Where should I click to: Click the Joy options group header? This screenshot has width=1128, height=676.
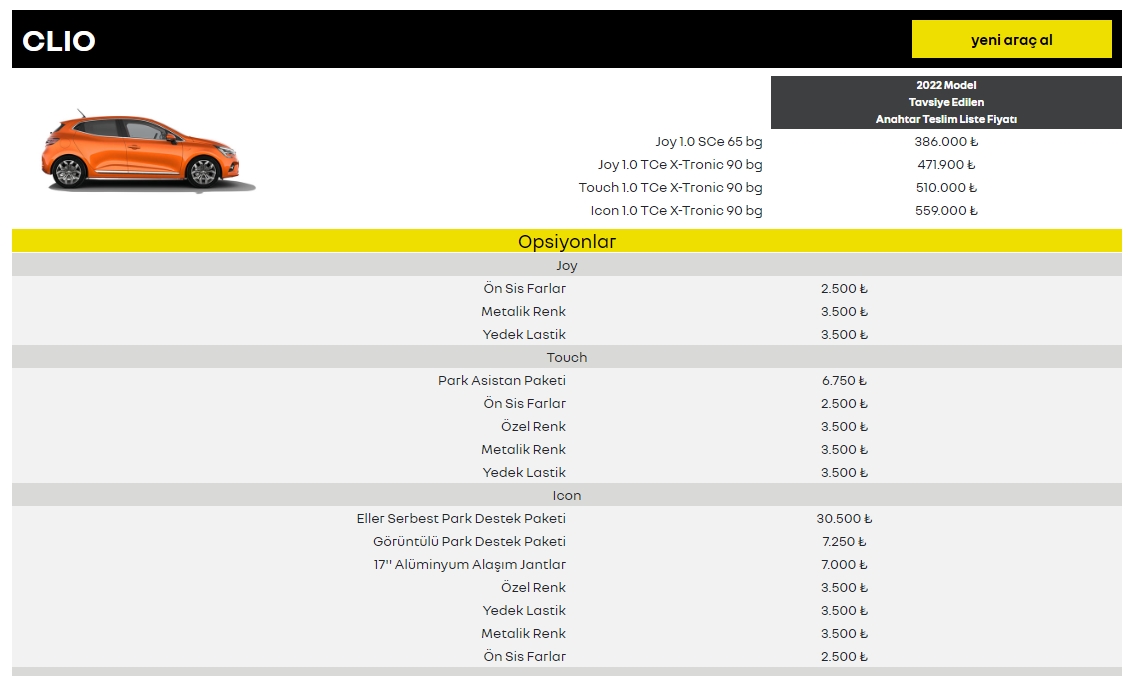tap(566, 266)
